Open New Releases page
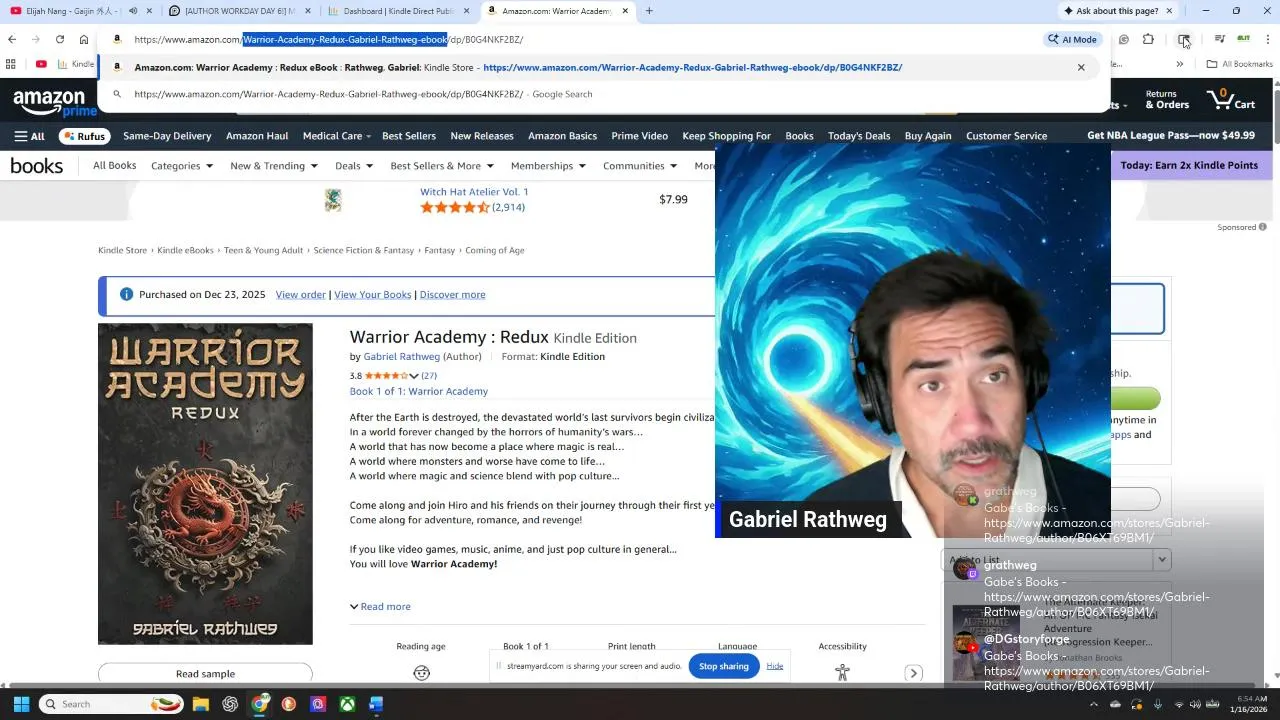This screenshot has width=1280, height=720. [x=482, y=136]
